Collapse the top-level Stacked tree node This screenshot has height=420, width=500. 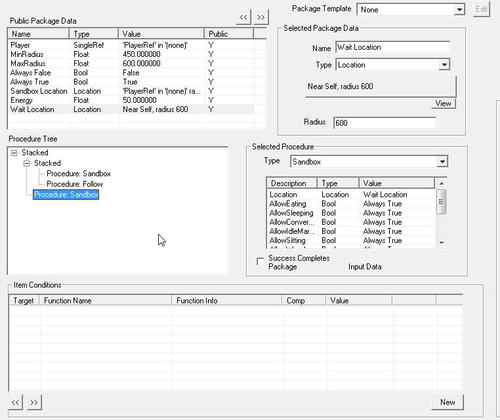[x=14, y=153]
